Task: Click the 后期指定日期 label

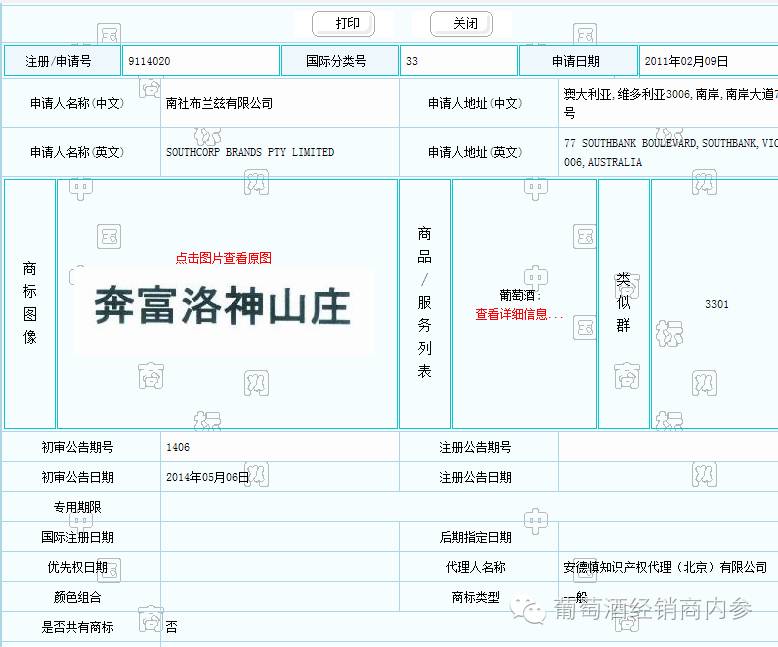Action: tap(475, 537)
